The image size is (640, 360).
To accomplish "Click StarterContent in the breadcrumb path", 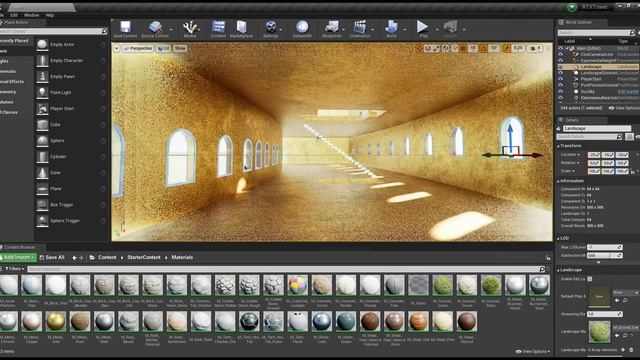I will [x=144, y=258].
